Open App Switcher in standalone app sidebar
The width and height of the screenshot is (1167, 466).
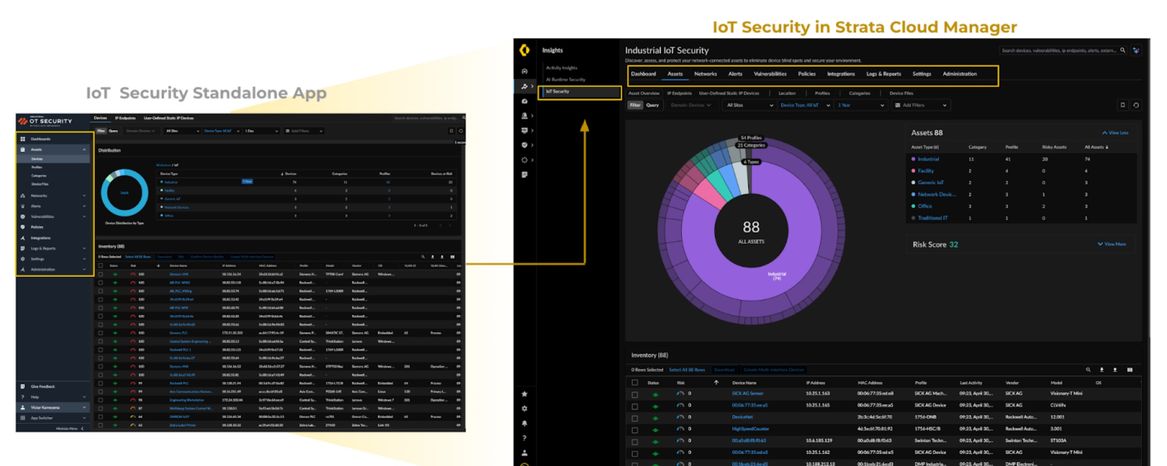(x=40, y=418)
